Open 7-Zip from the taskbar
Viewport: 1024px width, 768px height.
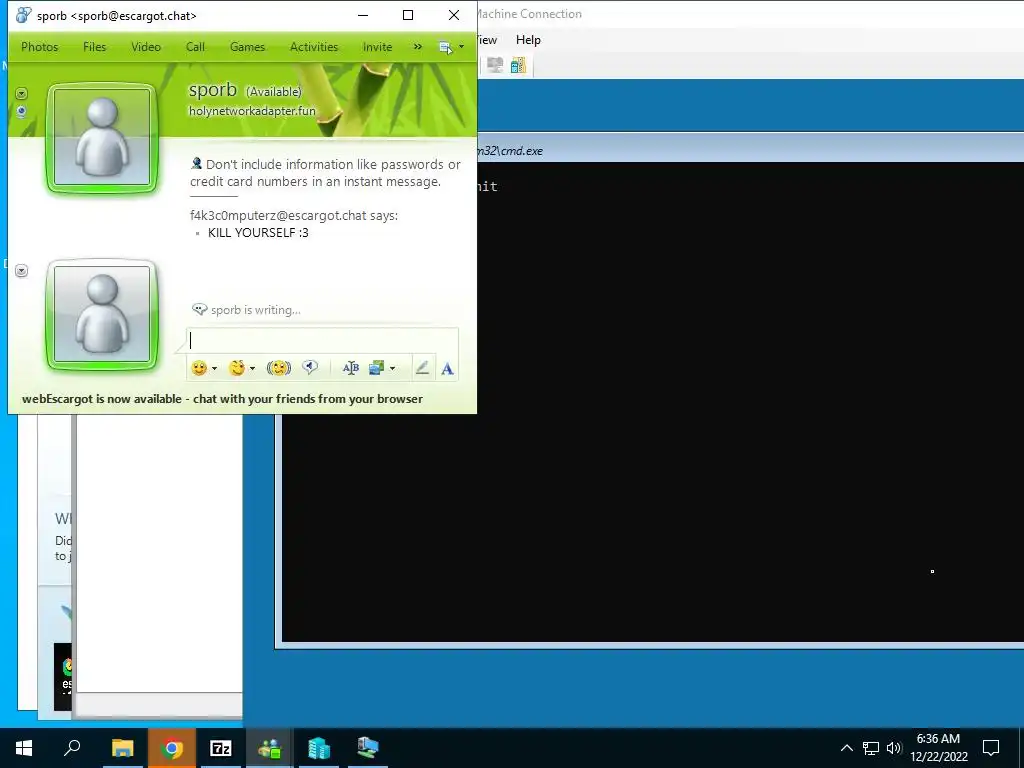click(x=221, y=748)
